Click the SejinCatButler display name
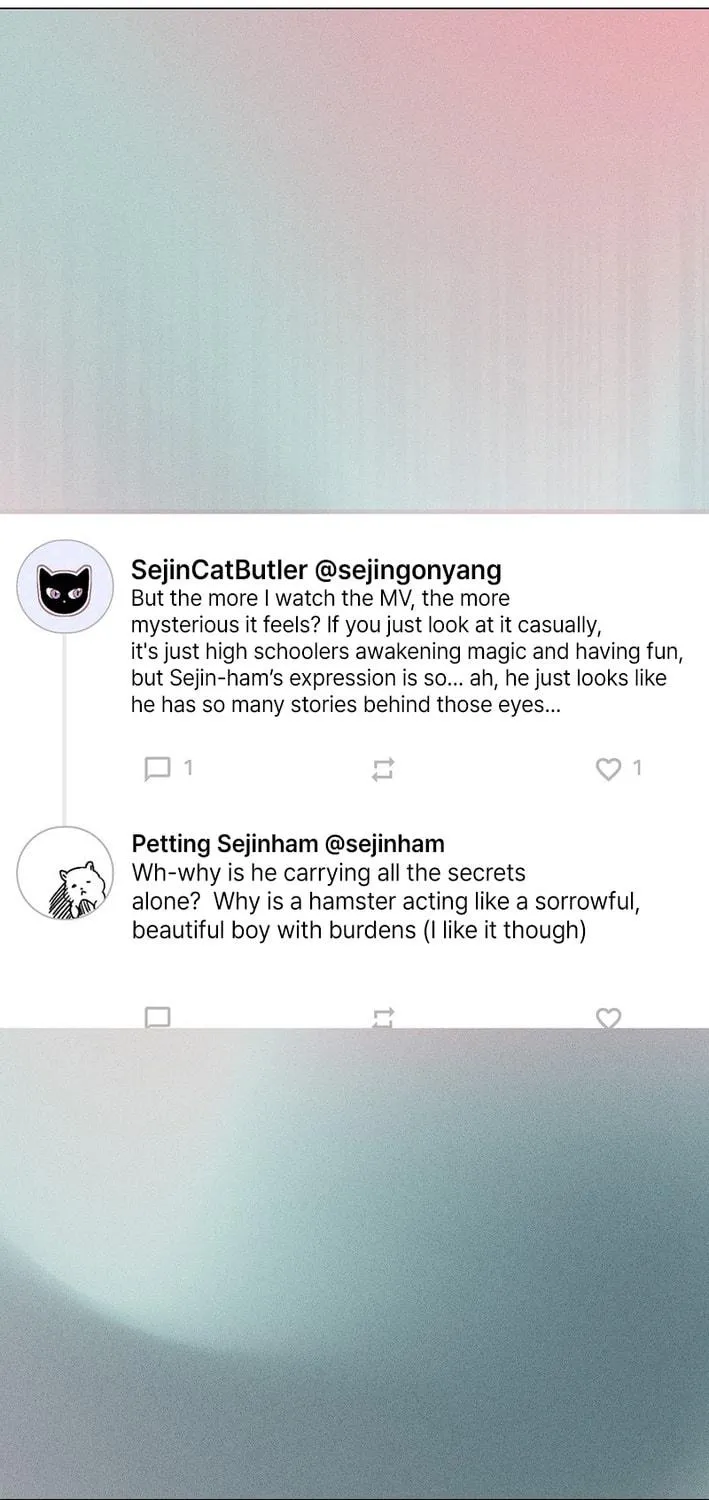Viewport: 709px width, 1500px height. pos(219,570)
